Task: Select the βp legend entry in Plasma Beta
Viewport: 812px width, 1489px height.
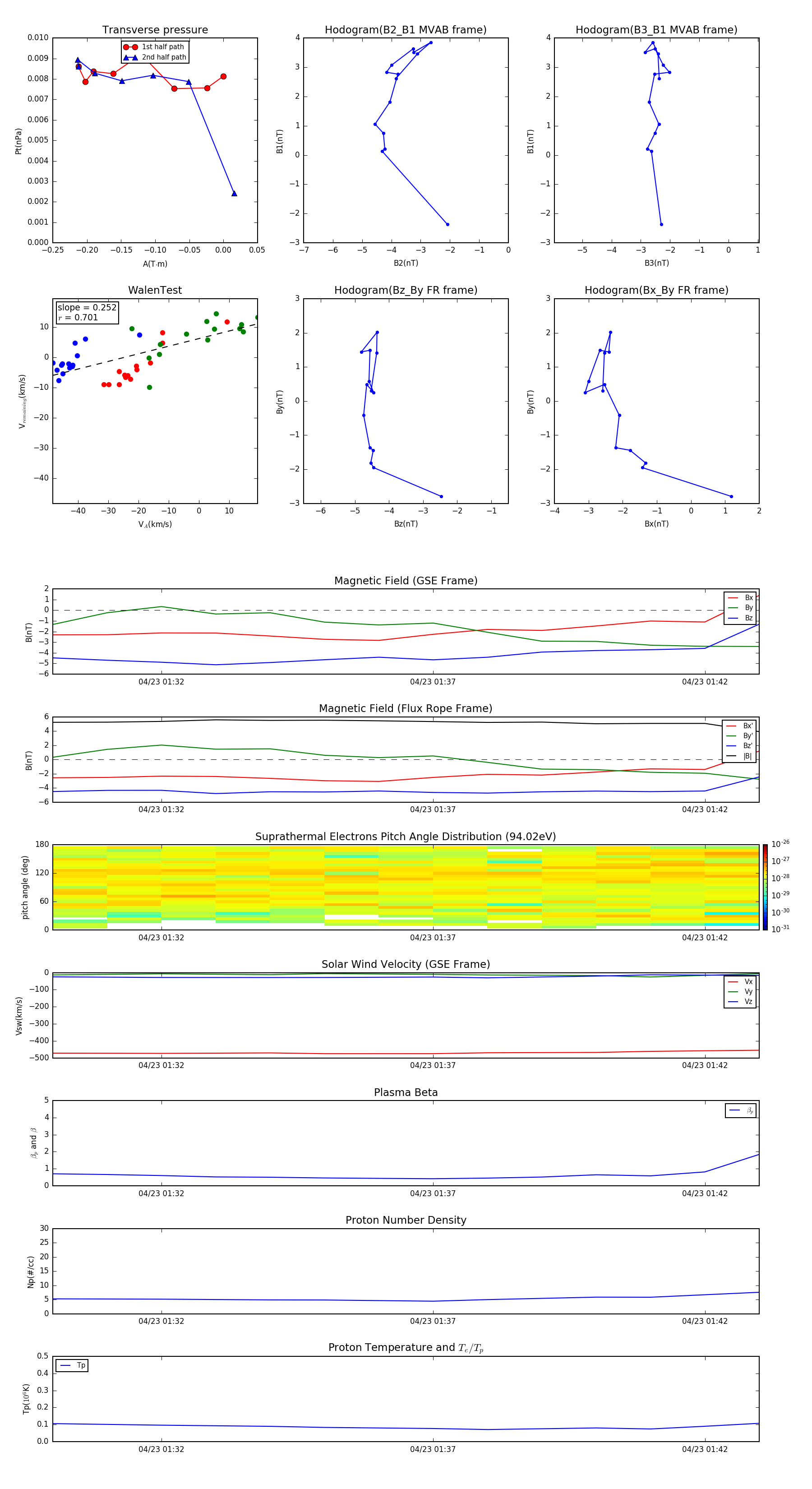Action: tap(741, 1110)
